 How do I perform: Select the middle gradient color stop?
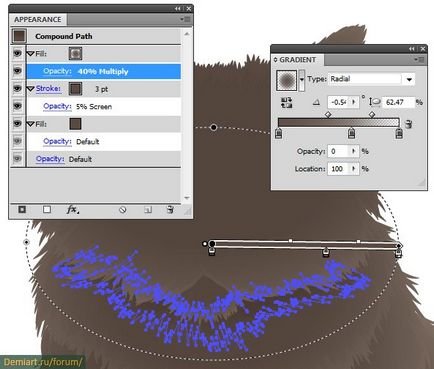coord(351,133)
